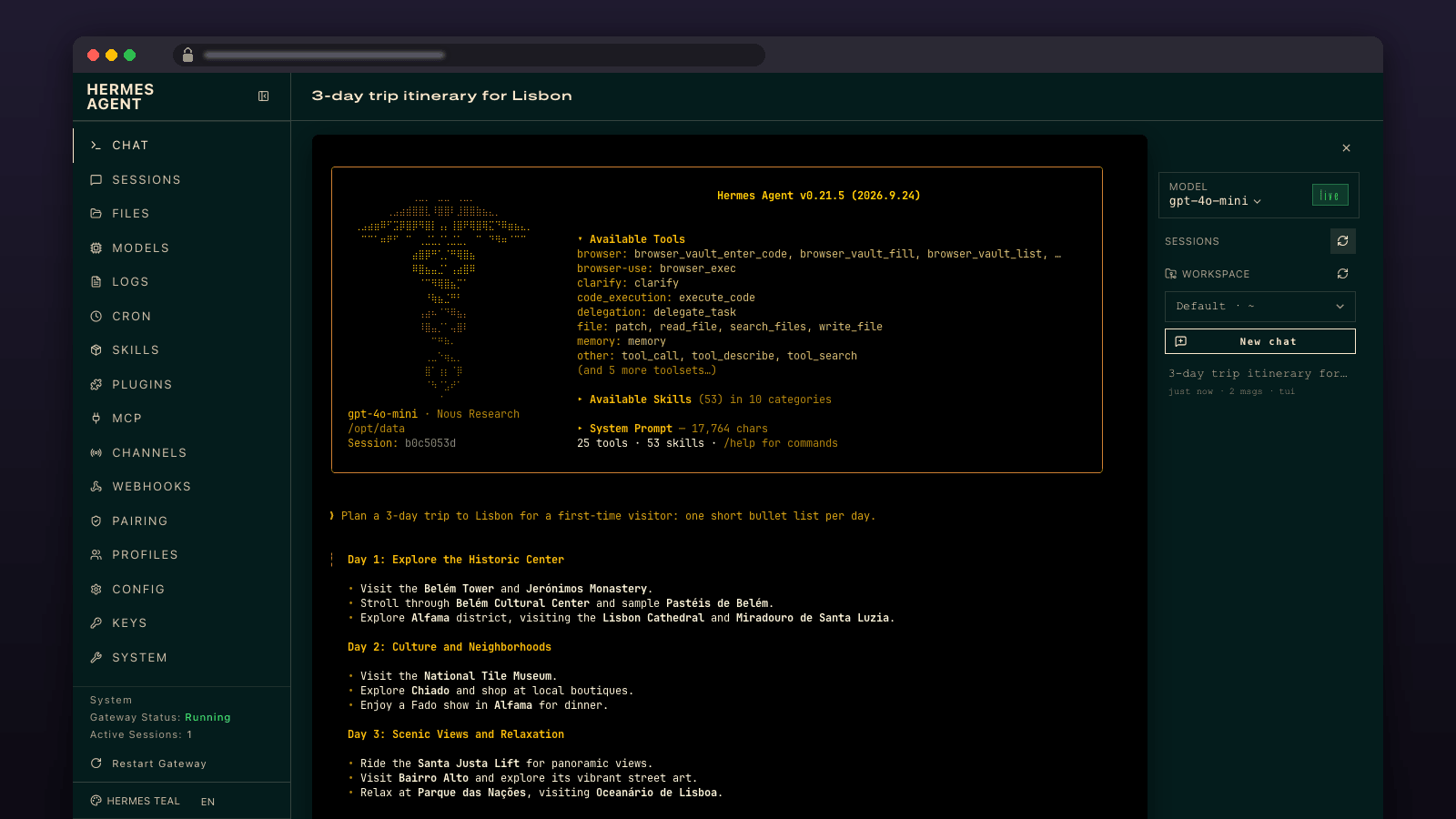
Task: Open the Chat terminal icon
Action: tap(96, 146)
